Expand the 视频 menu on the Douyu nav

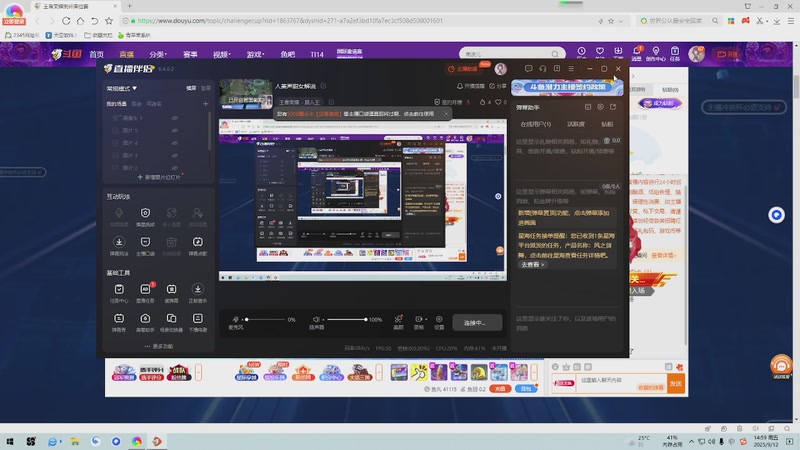pyautogui.click(x=221, y=54)
